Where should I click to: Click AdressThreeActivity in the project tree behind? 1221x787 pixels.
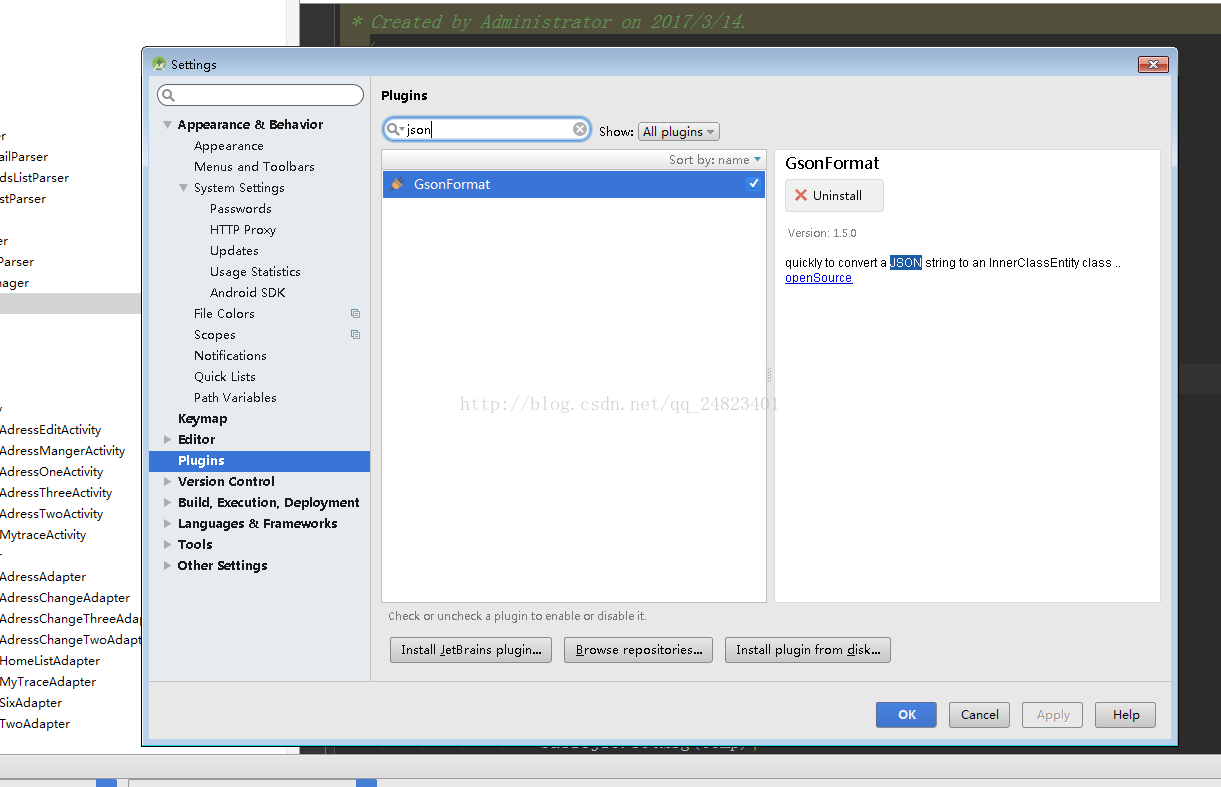pos(56,493)
